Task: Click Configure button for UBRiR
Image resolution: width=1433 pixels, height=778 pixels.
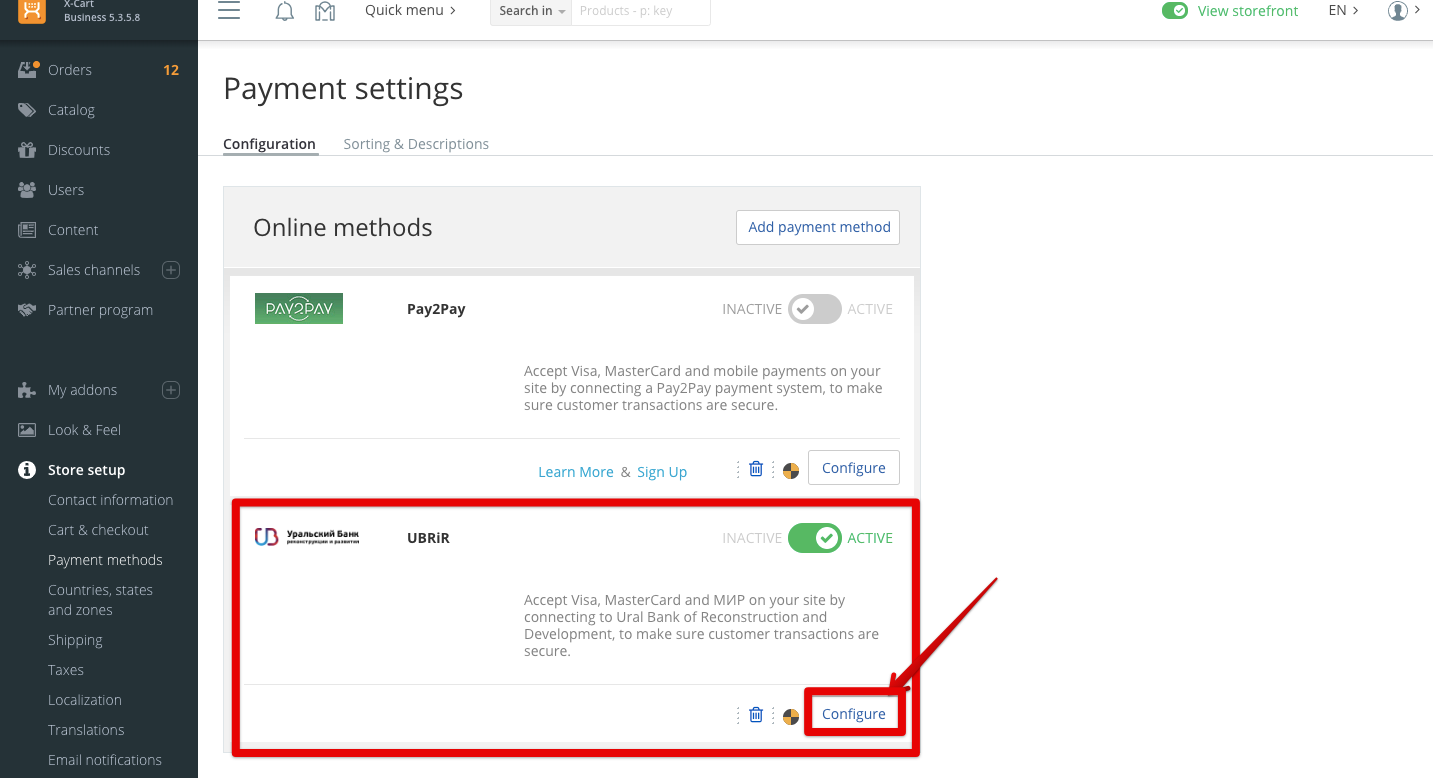Action: [x=853, y=714]
